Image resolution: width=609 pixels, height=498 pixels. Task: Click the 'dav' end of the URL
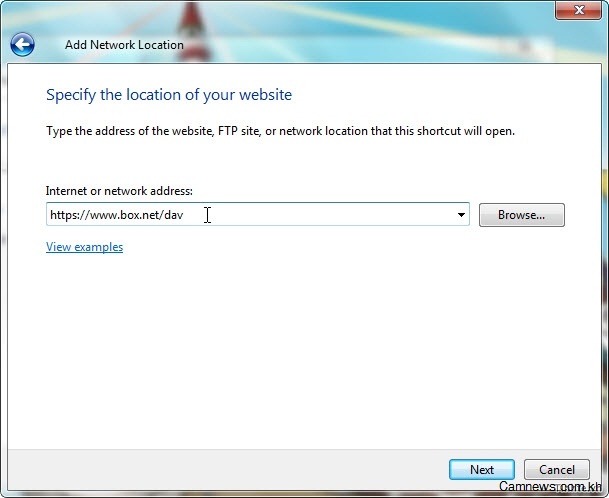point(173,215)
